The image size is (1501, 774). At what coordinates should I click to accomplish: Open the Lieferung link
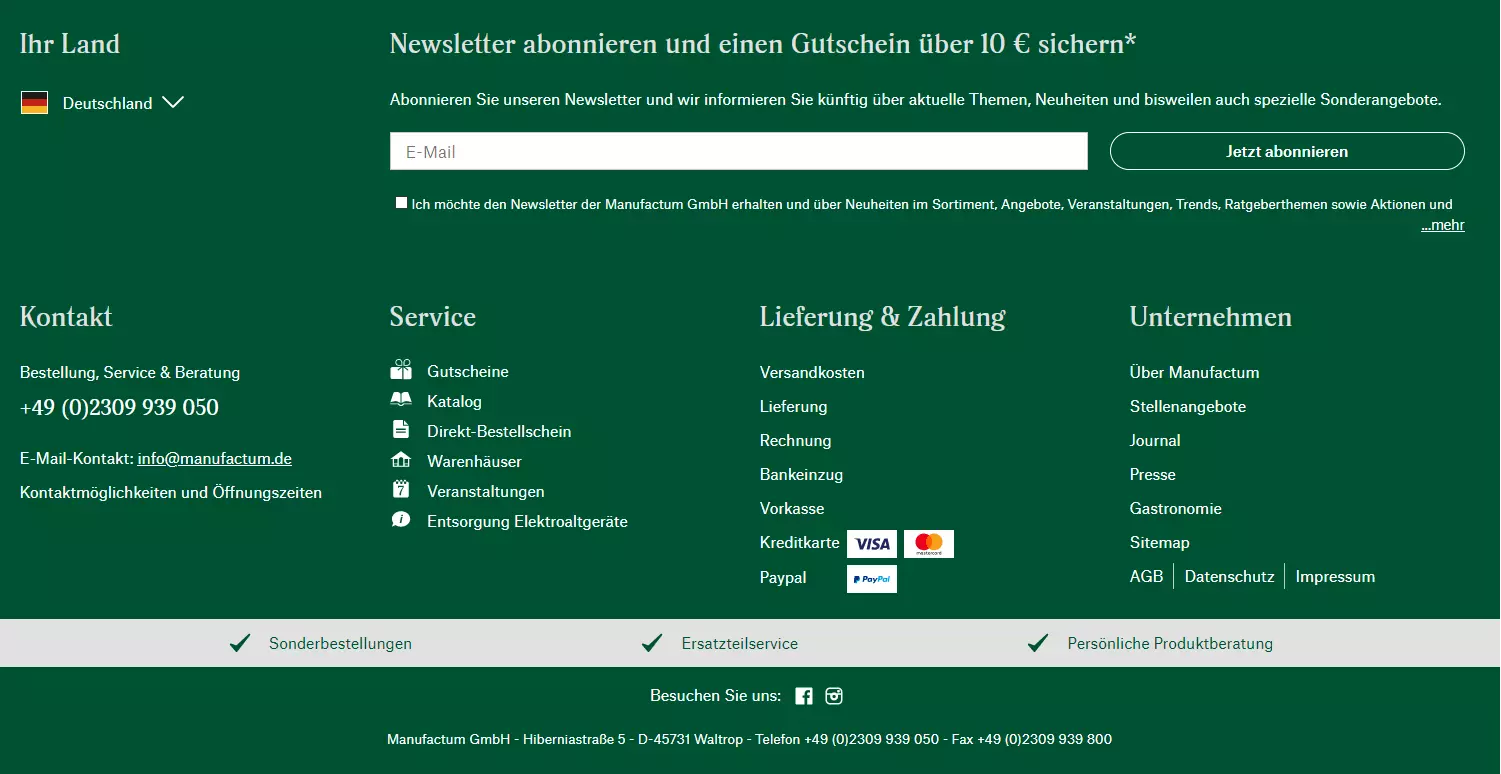[794, 406]
